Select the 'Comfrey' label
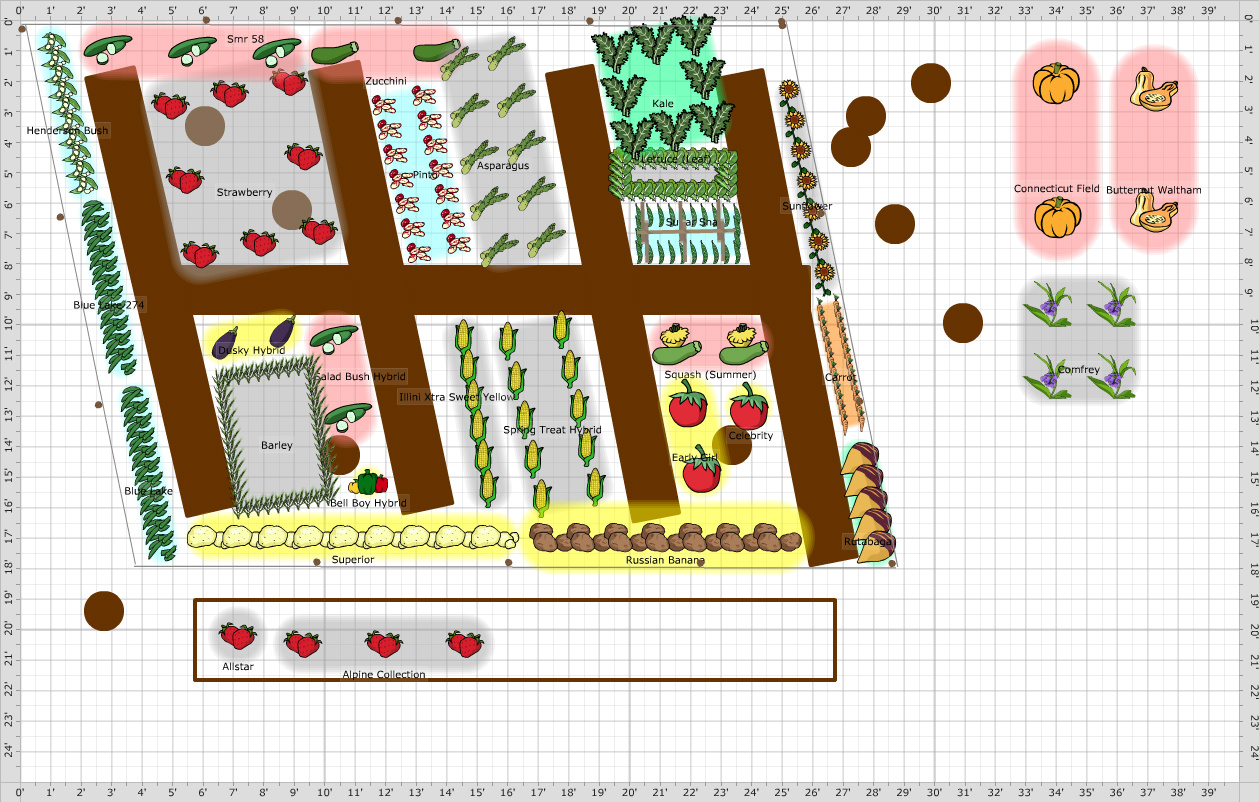 point(1079,369)
